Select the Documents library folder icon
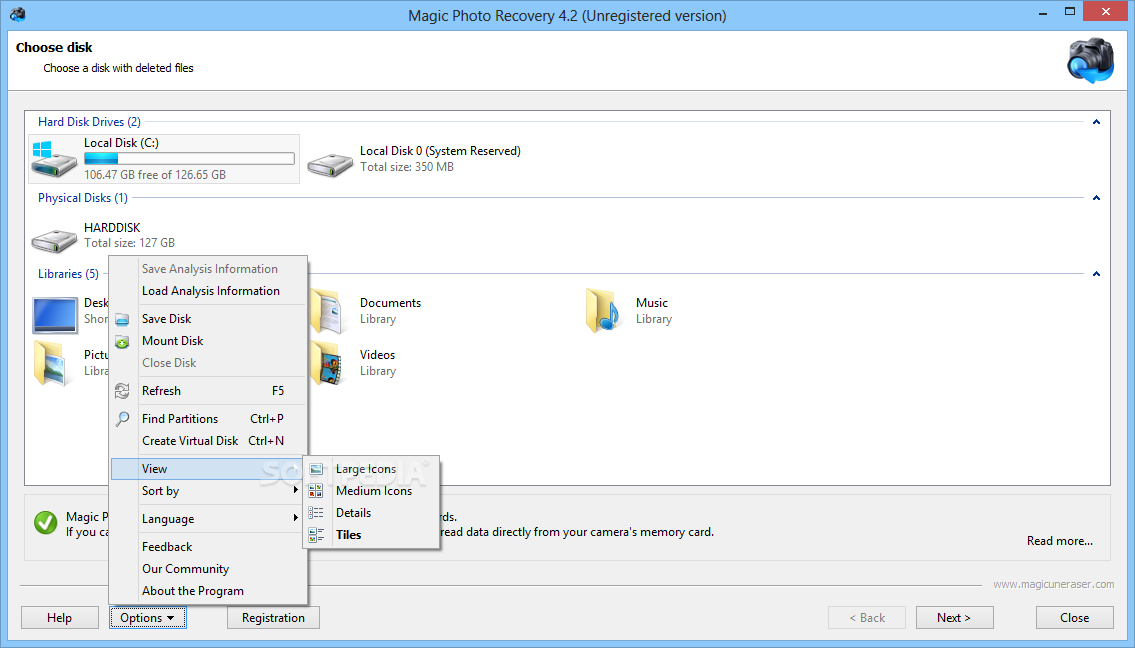Screen dimensions: 1135x648 [x=327, y=311]
